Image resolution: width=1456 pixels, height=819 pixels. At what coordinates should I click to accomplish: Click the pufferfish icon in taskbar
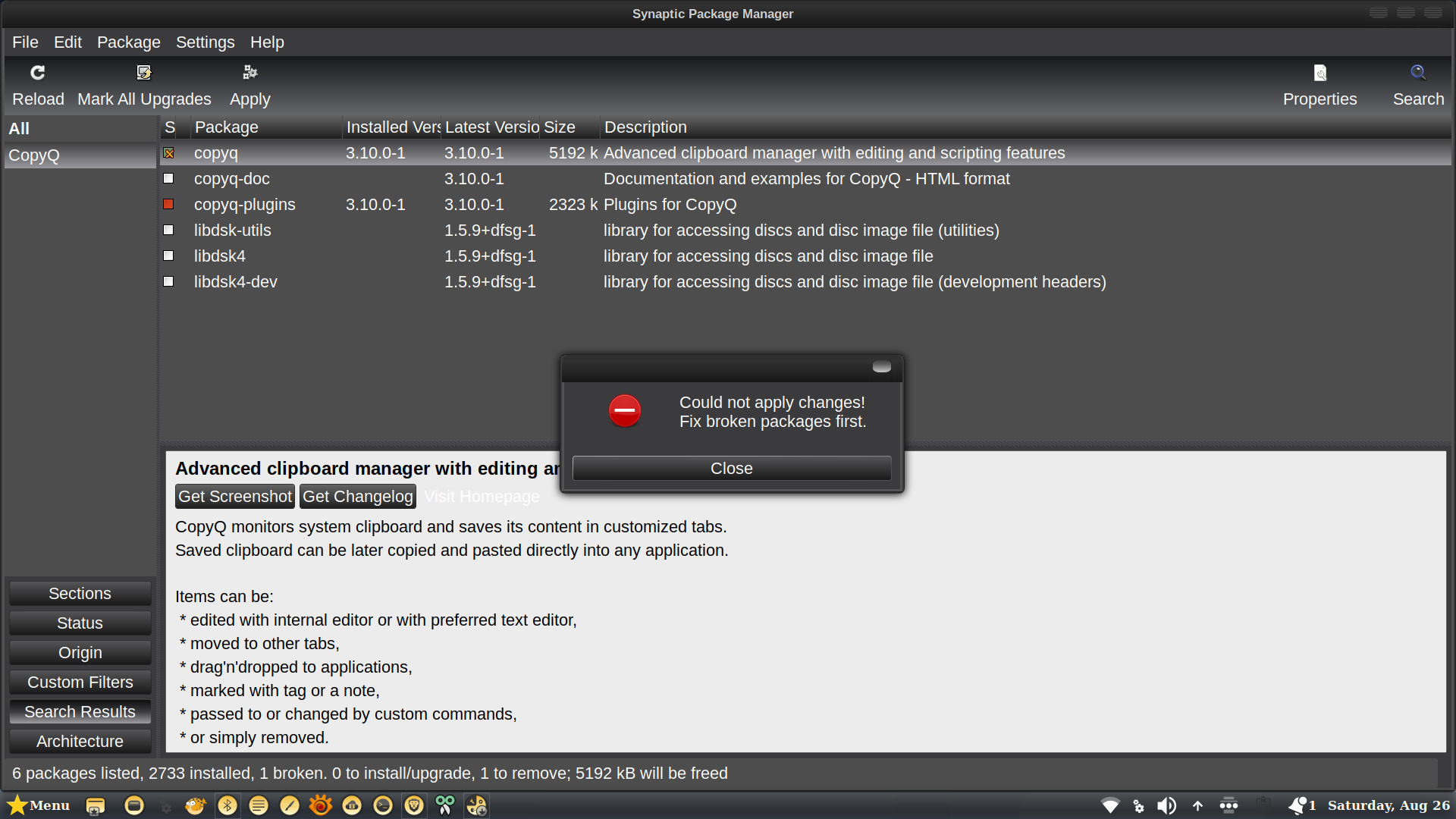[x=196, y=805]
